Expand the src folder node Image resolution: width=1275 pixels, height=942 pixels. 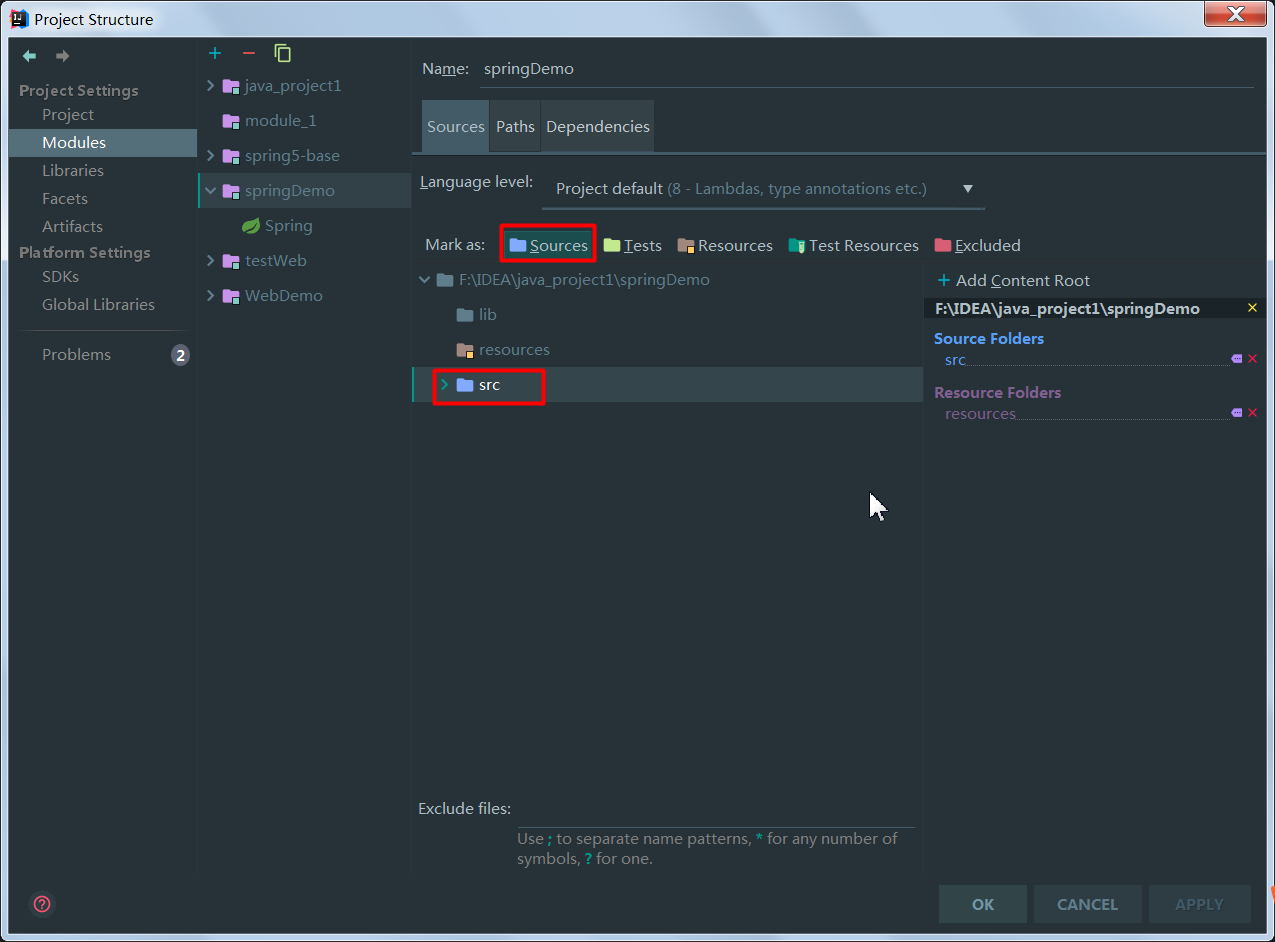[444, 385]
